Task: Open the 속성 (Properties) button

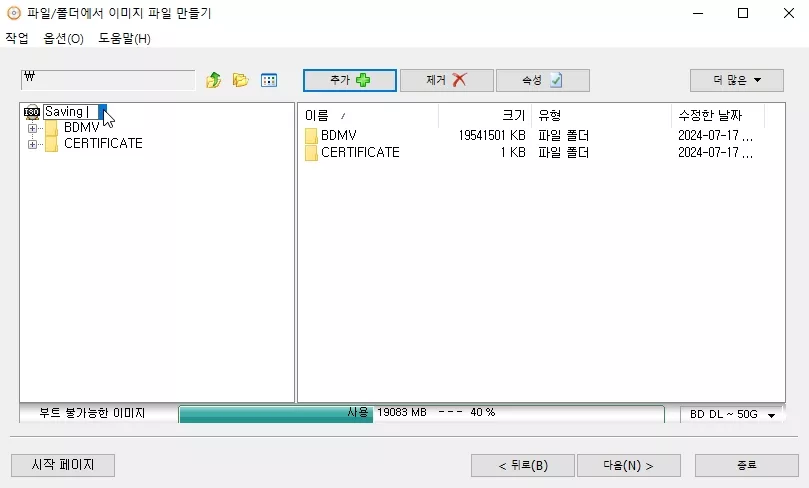Action: click(543, 80)
